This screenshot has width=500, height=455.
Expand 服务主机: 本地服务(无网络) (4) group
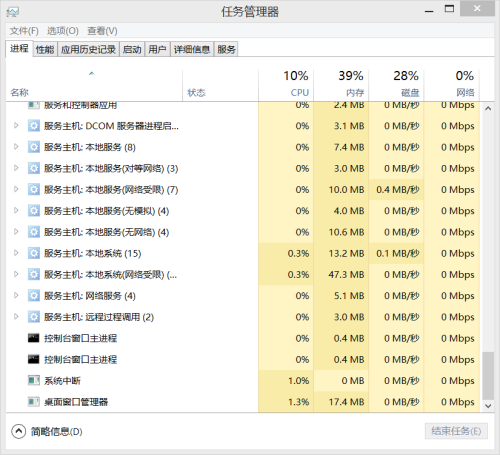click(x=16, y=232)
